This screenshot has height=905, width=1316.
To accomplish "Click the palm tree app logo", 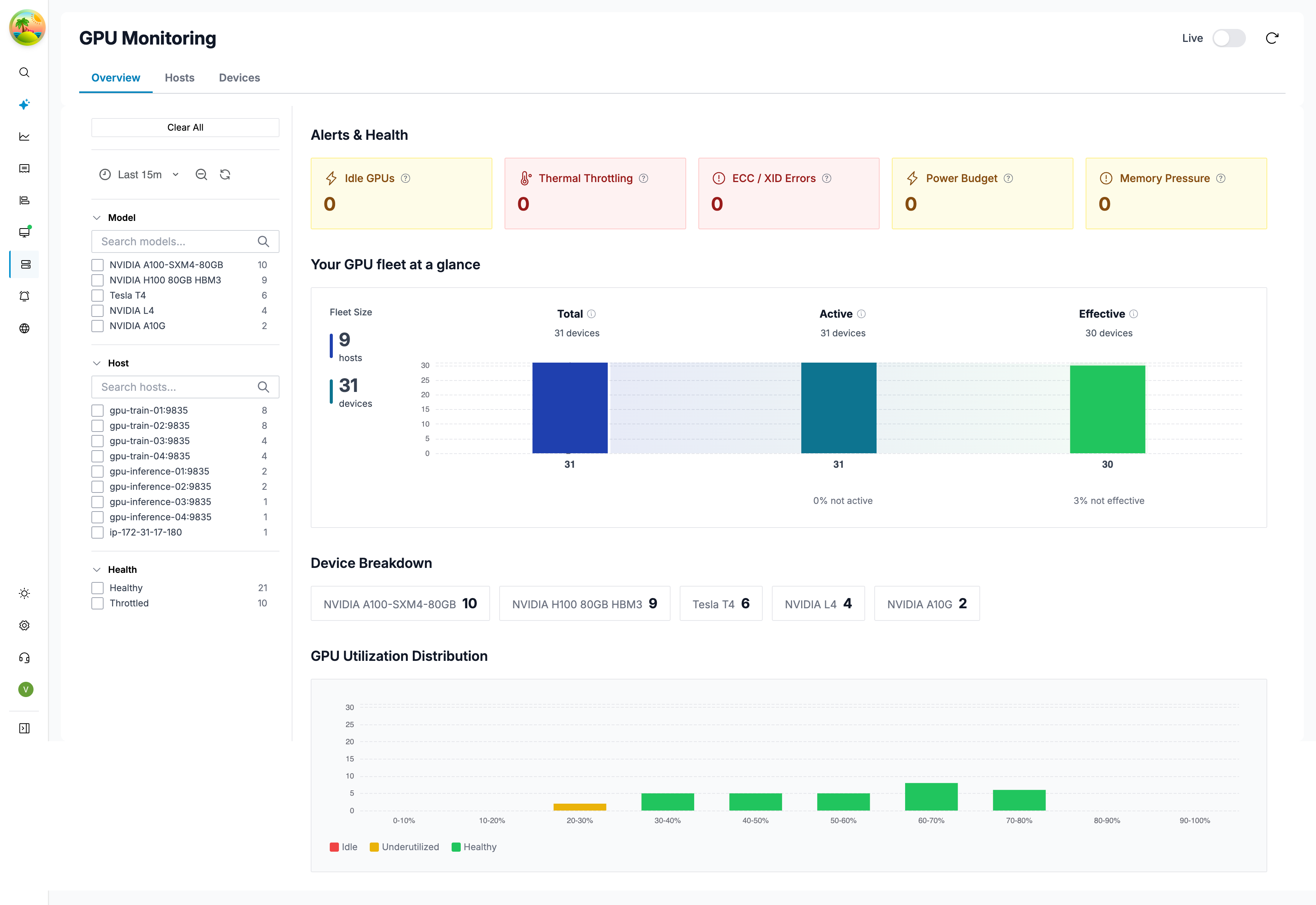I will tap(27, 27).
